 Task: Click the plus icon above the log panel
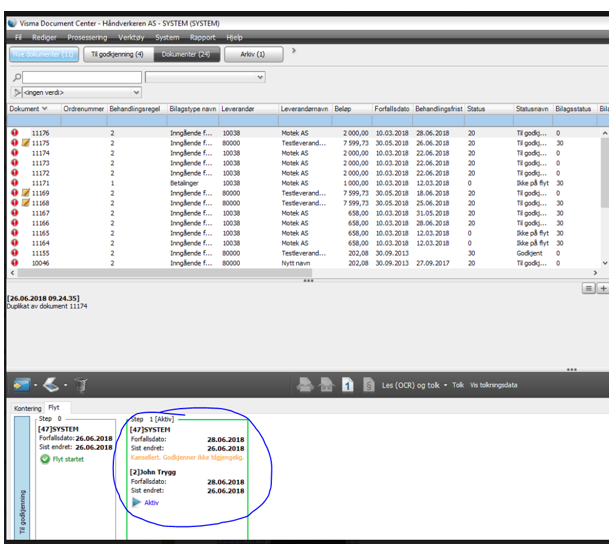[603, 288]
